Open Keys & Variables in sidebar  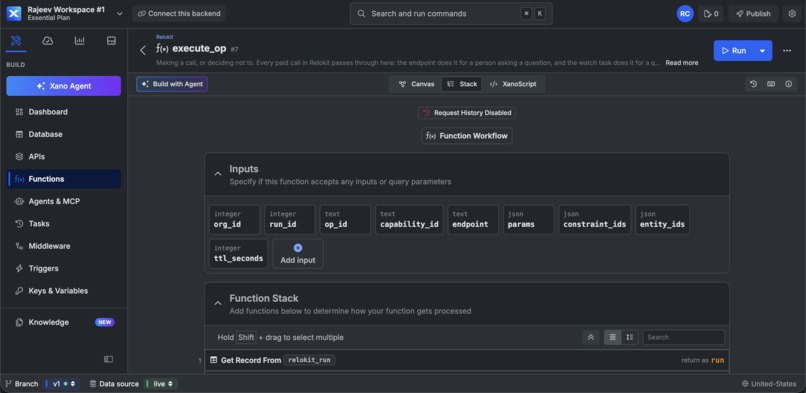pos(64,291)
